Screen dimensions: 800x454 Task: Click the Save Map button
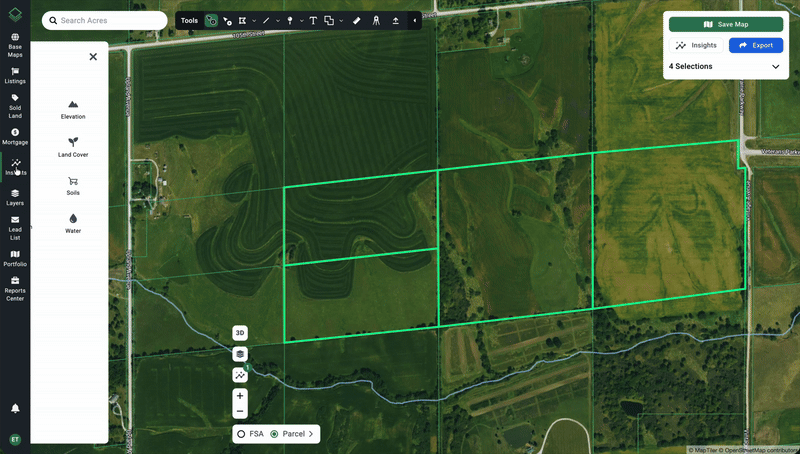coord(726,24)
